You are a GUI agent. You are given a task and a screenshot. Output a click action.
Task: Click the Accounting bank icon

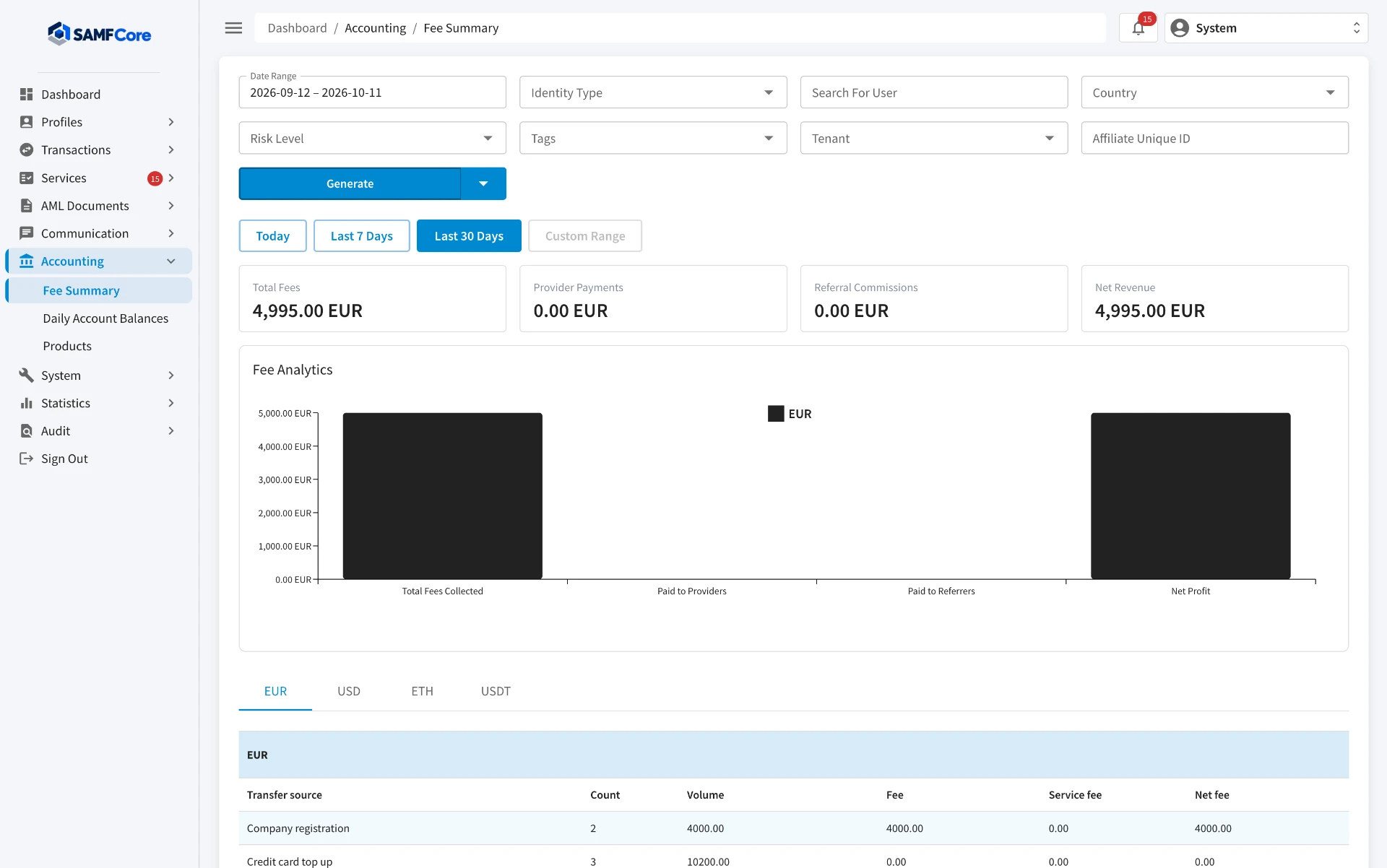point(27,261)
